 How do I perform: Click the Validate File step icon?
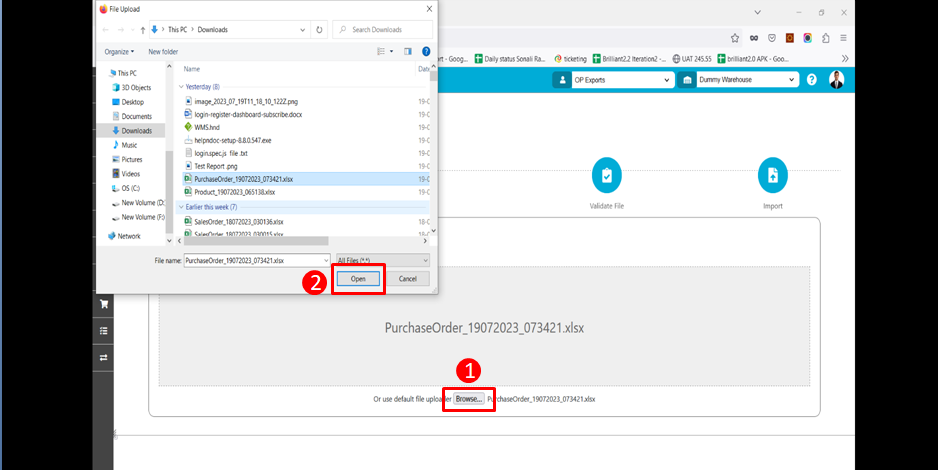[x=606, y=175]
